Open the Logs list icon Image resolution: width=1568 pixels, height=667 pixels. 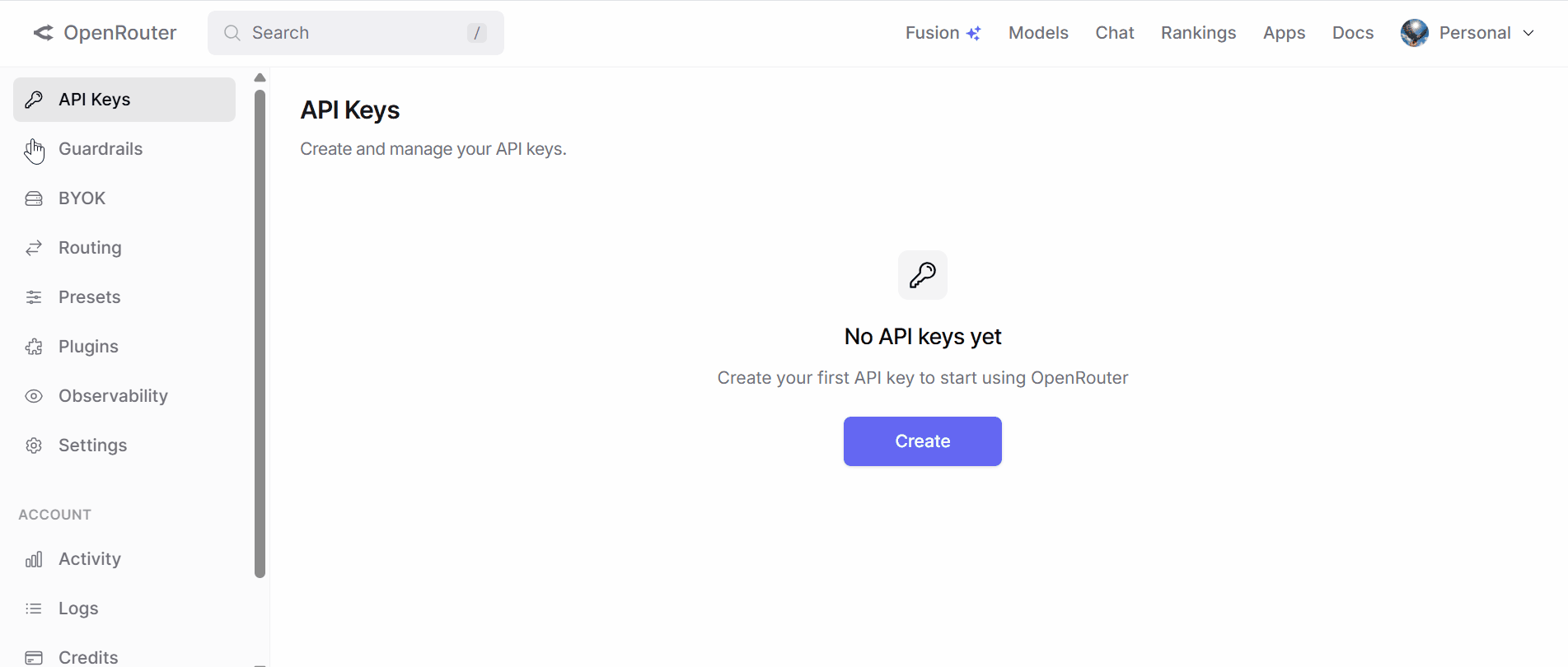pyautogui.click(x=34, y=609)
